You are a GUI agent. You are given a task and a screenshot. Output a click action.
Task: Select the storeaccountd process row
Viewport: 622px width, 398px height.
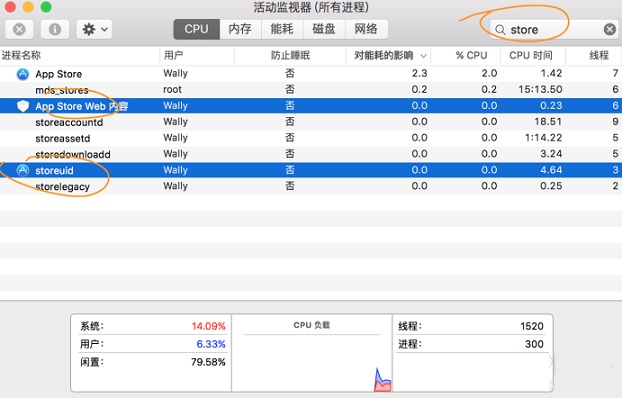tap(311, 122)
